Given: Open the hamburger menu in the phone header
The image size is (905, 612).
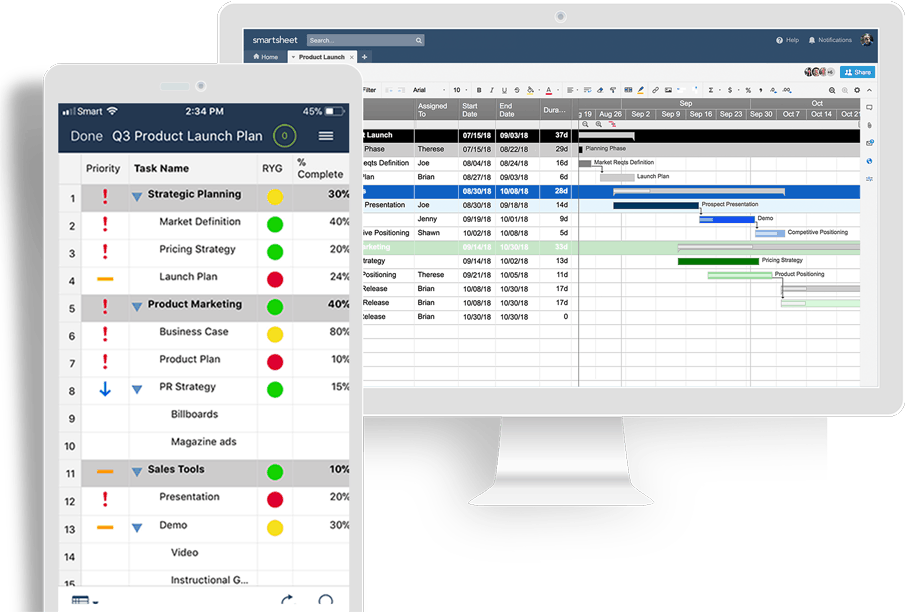Looking at the screenshot, I should coord(326,136).
